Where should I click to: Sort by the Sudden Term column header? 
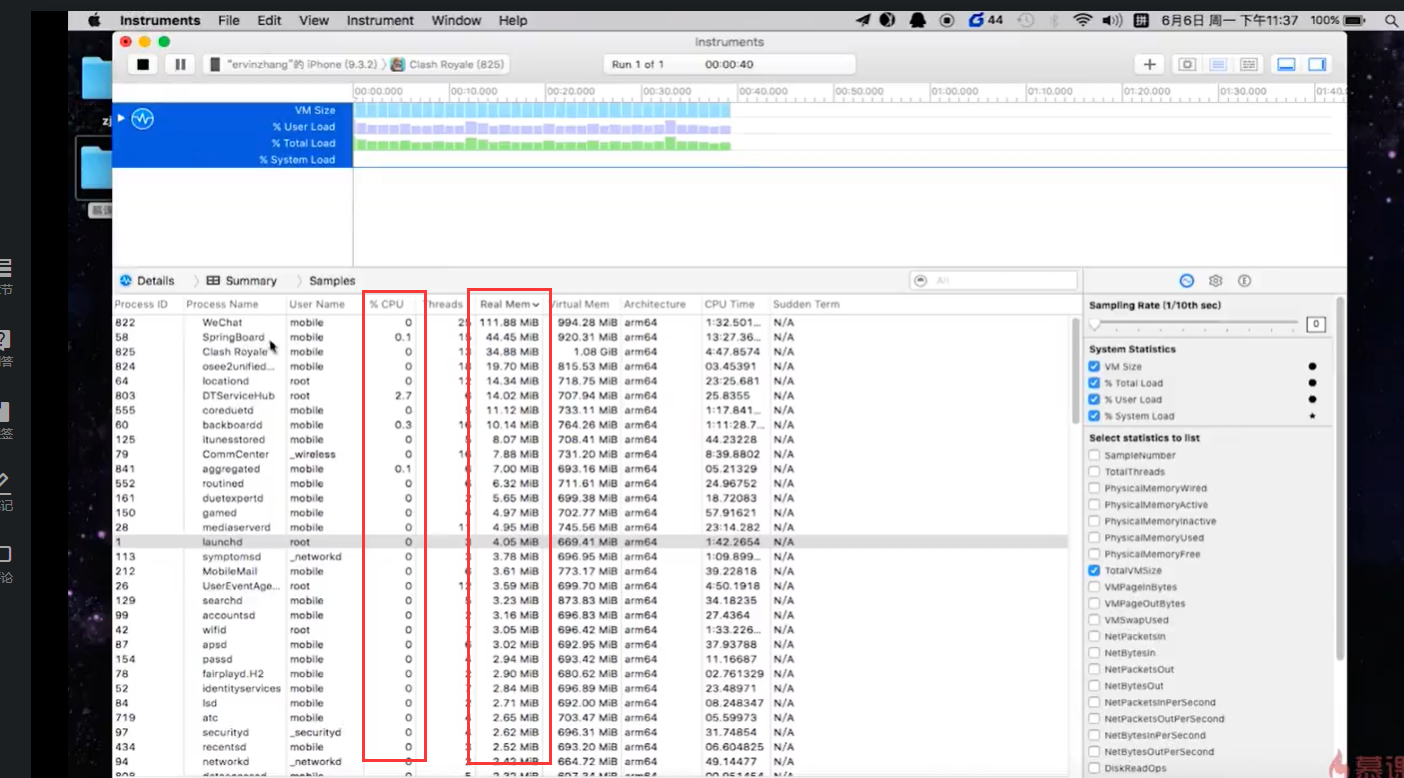(806, 304)
